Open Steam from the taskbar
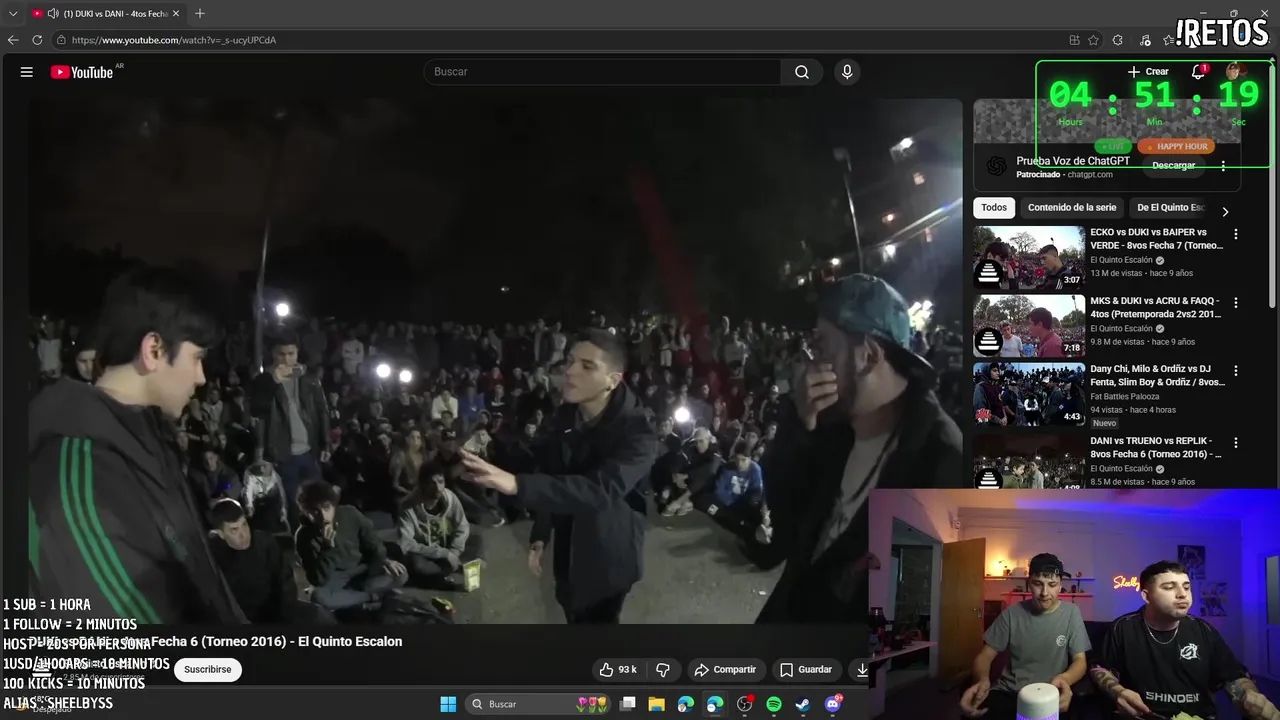 pyautogui.click(x=802, y=704)
